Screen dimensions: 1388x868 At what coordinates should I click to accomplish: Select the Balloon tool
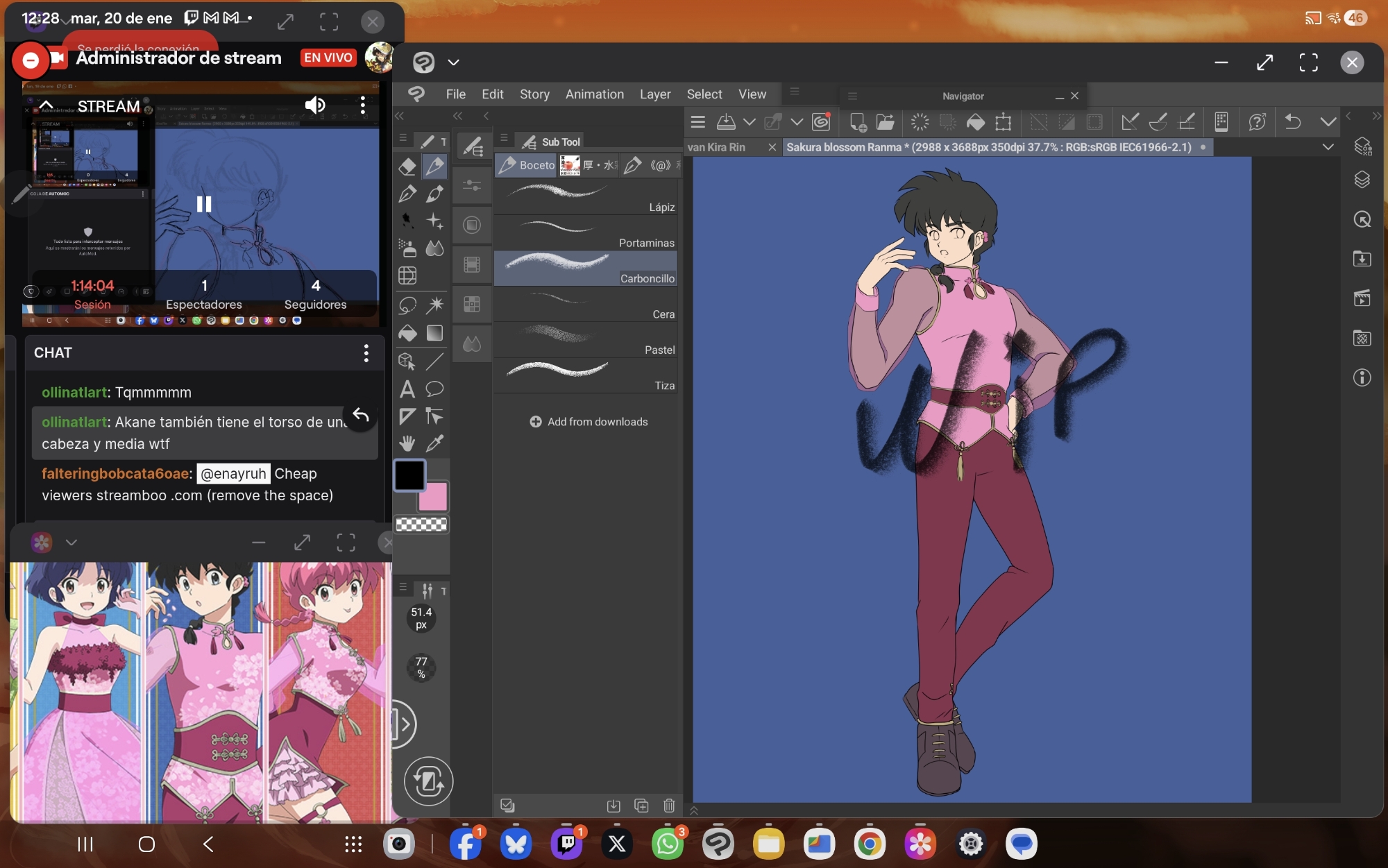435,389
